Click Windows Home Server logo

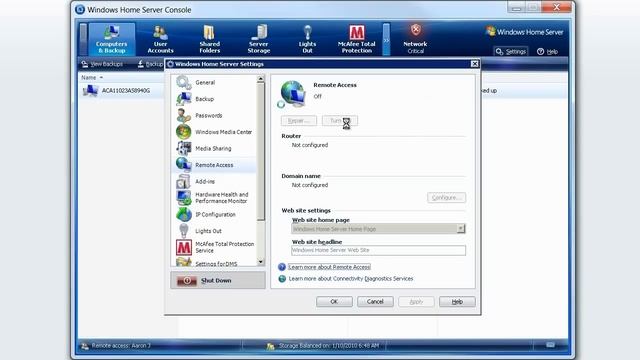tap(524, 31)
